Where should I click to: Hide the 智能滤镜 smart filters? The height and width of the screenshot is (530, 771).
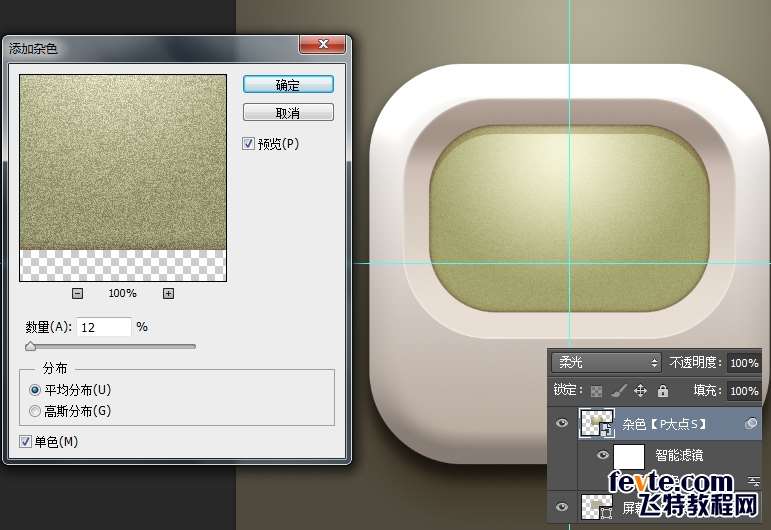[x=603, y=455]
